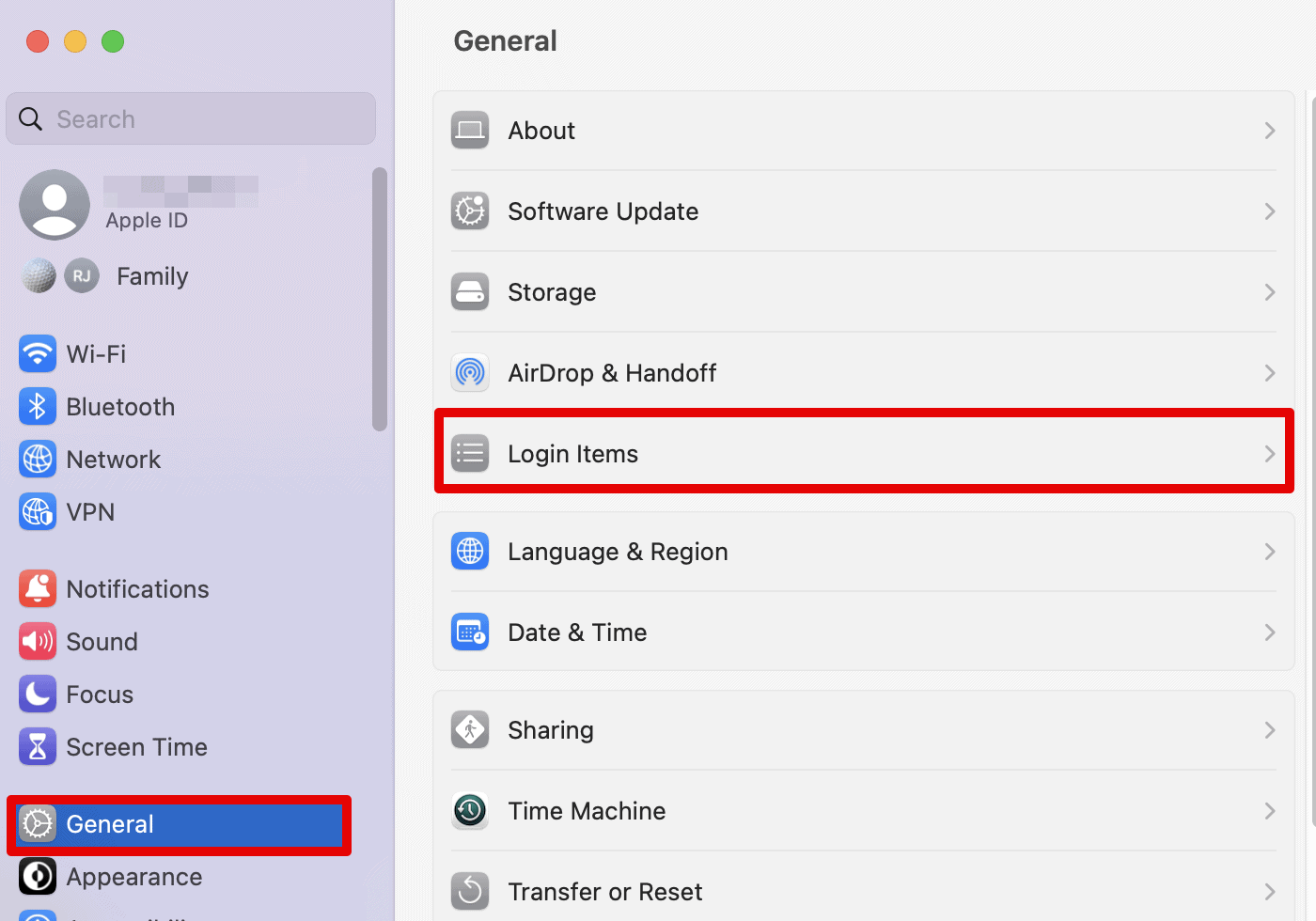The image size is (1316, 921).
Task: Click the Login Items list icon
Action: pos(470,454)
